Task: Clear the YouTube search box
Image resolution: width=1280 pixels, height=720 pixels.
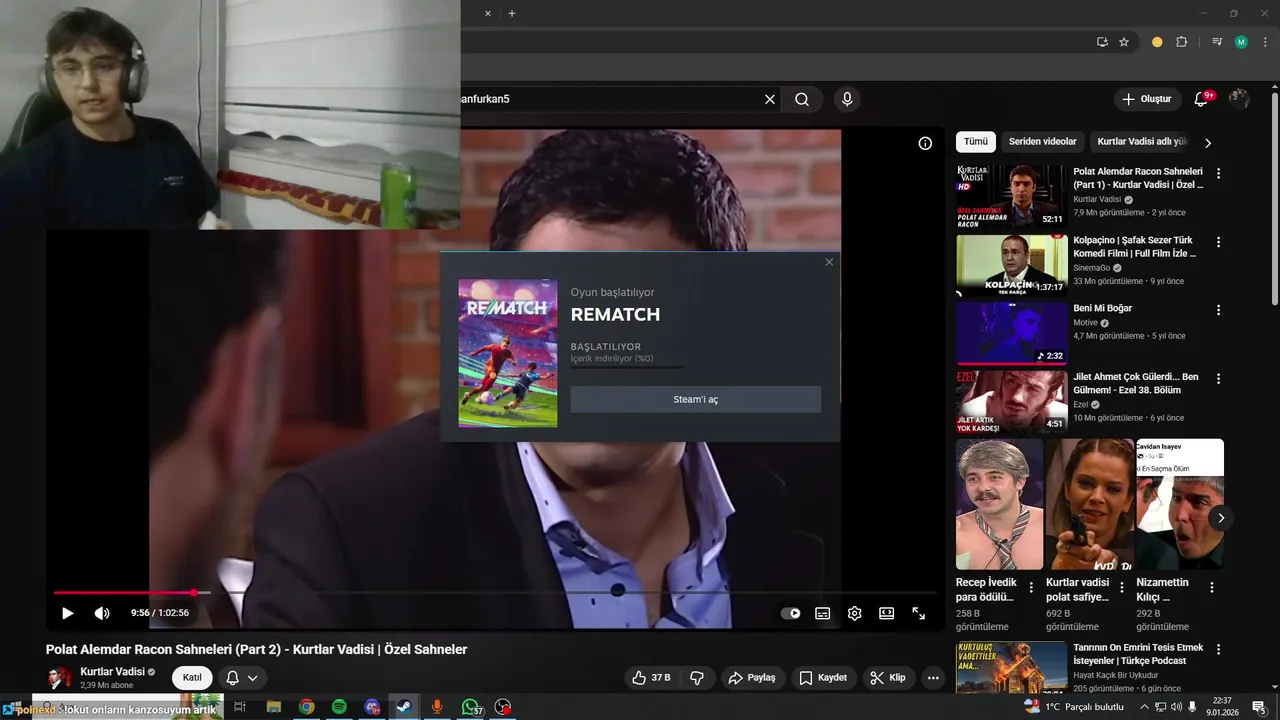Action: click(x=770, y=99)
